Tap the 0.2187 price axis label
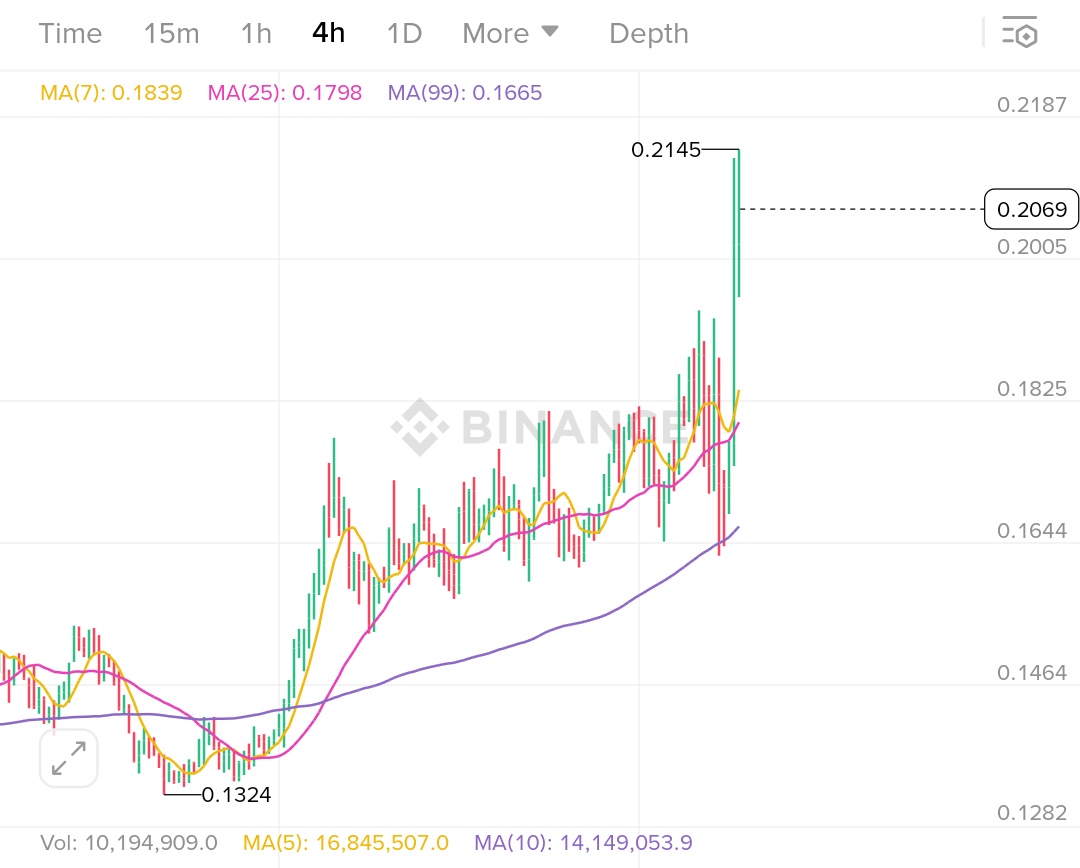 [x=1032, y=105]
